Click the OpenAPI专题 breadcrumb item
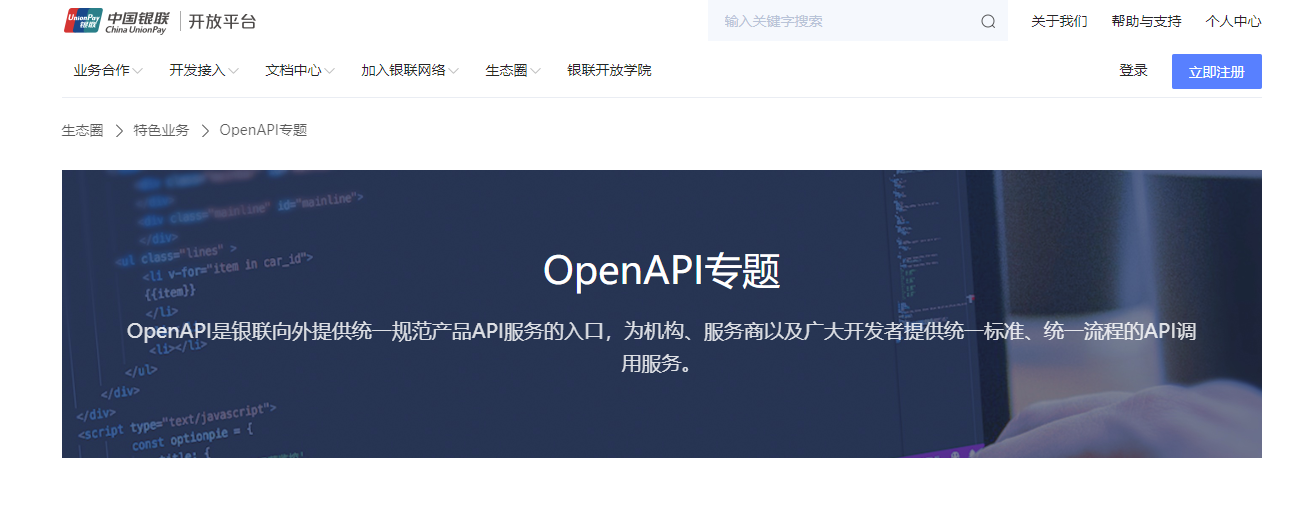Viewport: 1293px width, 516px height. point(263,130)
